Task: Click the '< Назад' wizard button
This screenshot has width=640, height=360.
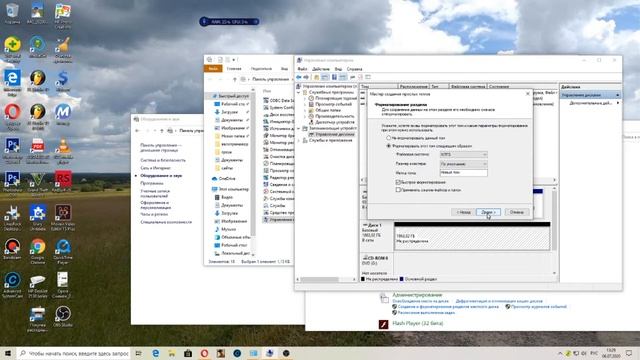Action: (463, 212)
